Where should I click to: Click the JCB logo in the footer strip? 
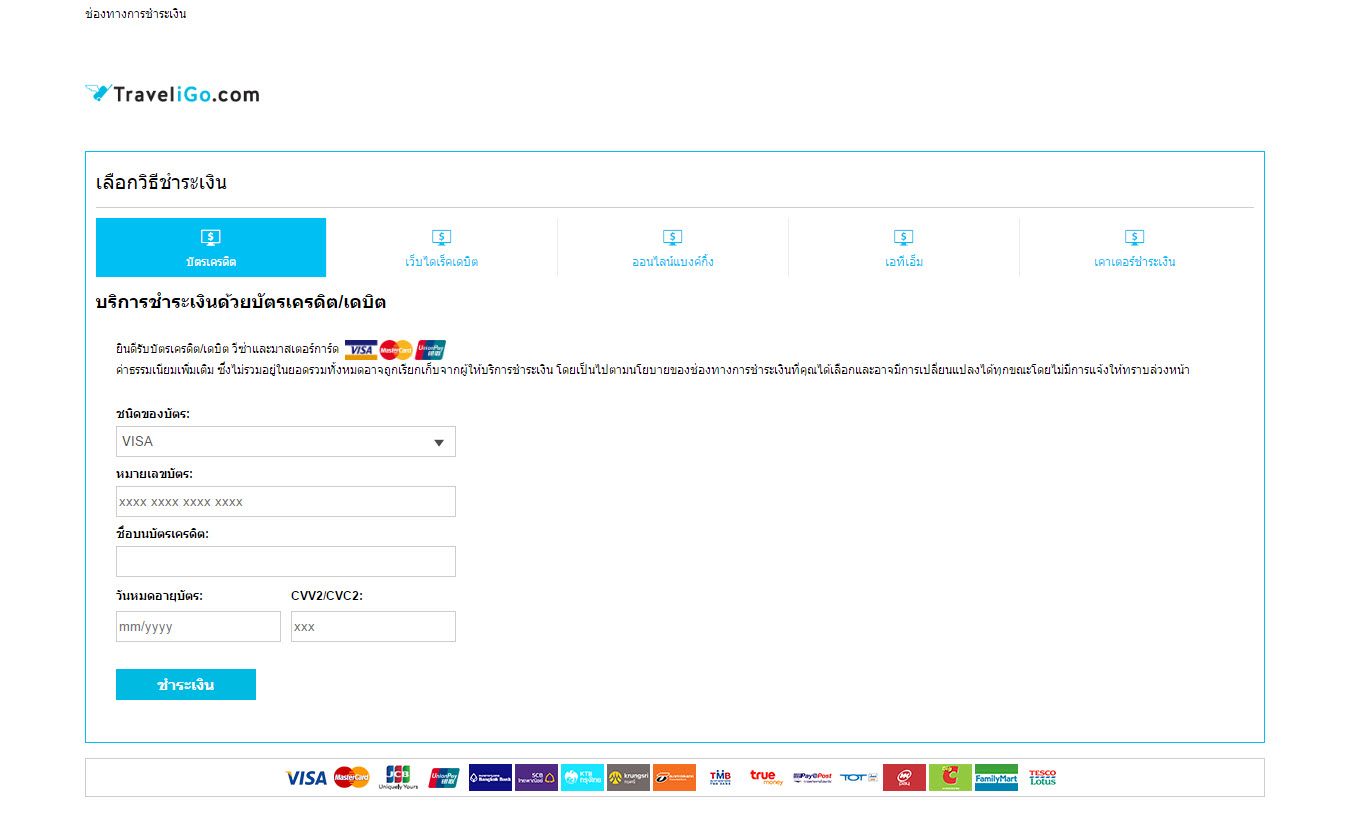tap(398, 777)
